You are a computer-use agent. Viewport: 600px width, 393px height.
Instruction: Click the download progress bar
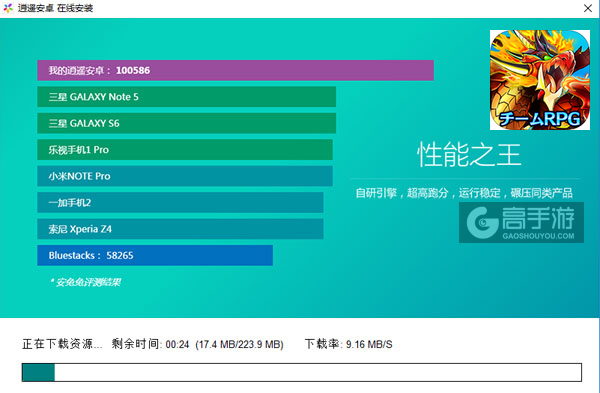point(302,372)
